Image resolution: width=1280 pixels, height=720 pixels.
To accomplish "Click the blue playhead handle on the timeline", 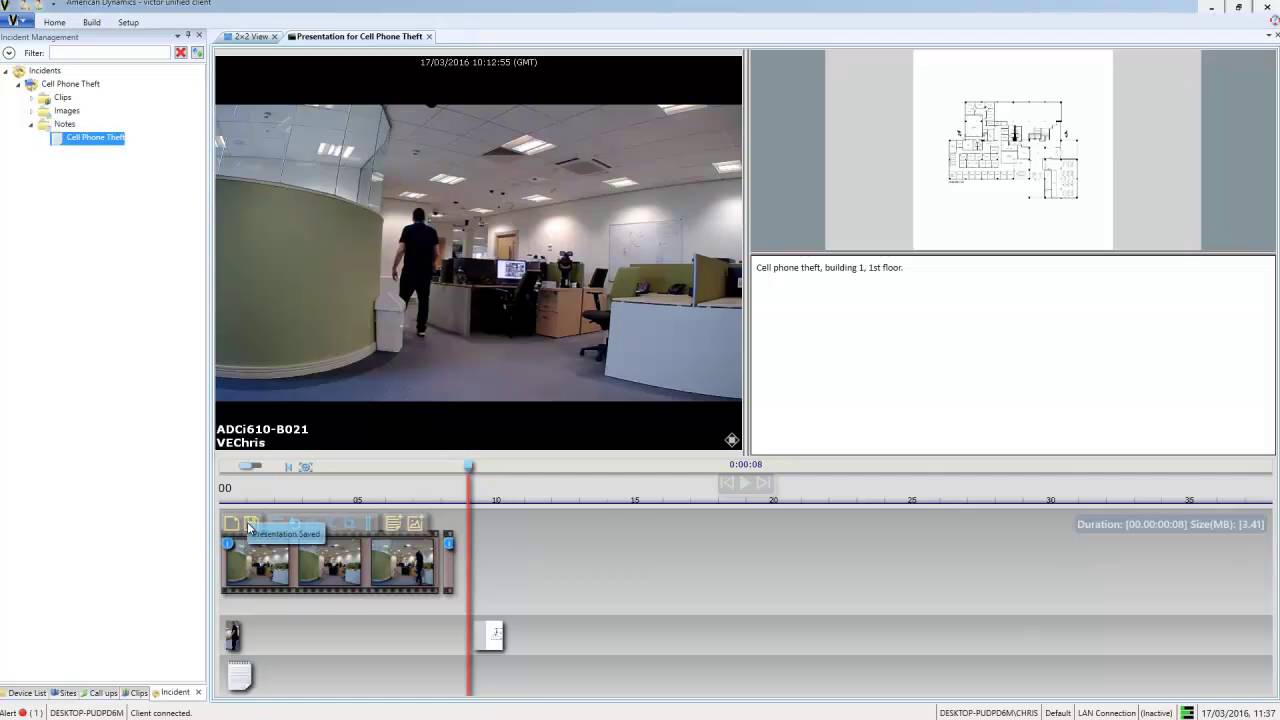I will 469,466.
